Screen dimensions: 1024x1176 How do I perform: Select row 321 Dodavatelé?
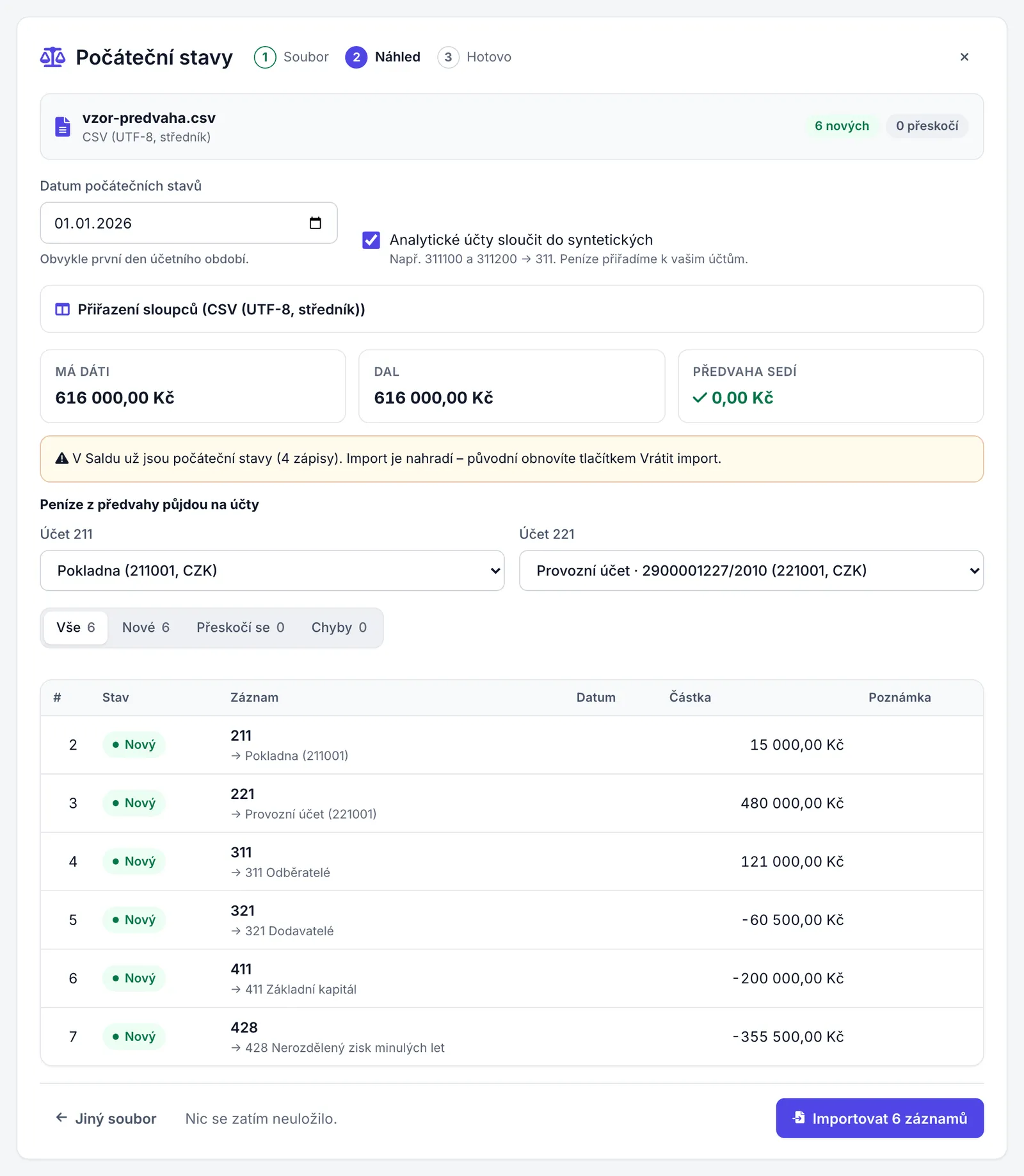(x=511, y=920)
